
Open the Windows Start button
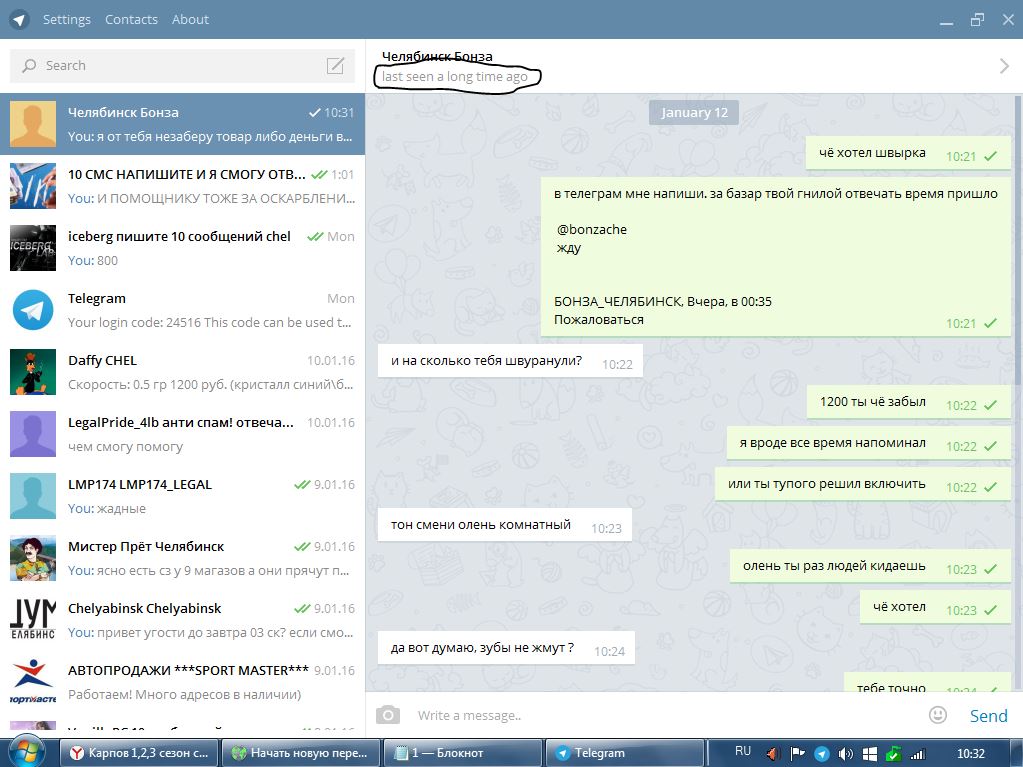26,753
